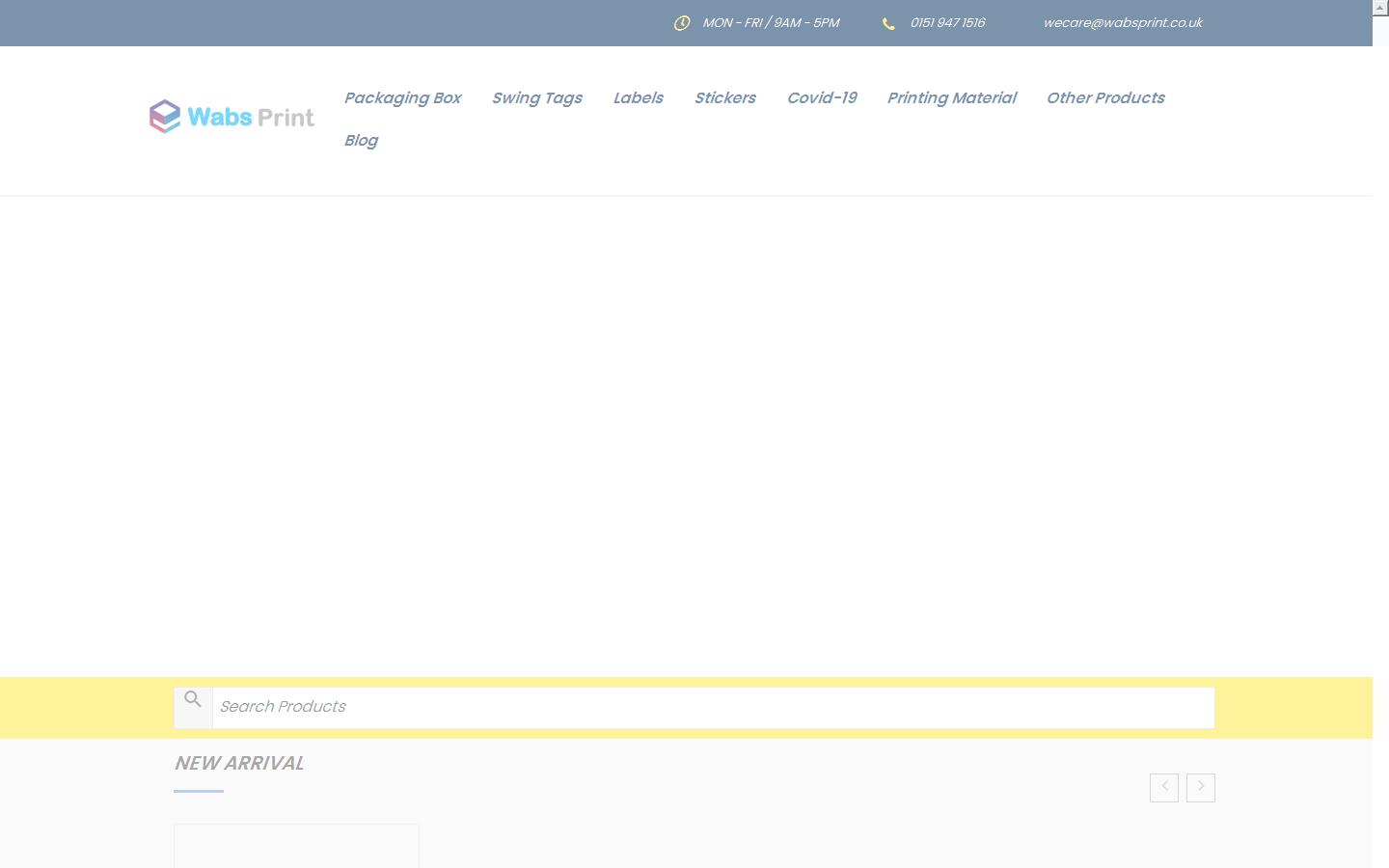Image resolution: width=1389 pixels, height=868 pixels.
Task: Focus the Search Products input field
Action: point(712,707)
